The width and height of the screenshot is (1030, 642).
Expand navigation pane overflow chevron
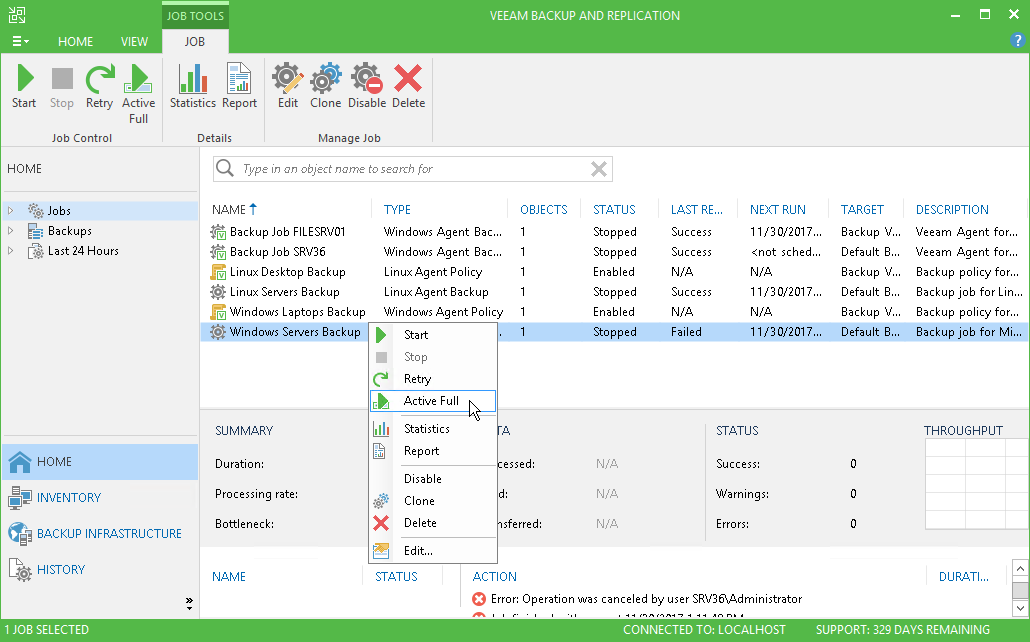point(189,603)
